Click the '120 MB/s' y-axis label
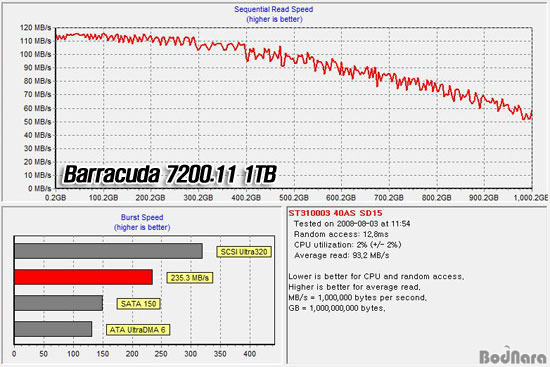Screen dimensions: 550x367 (x=36, y=28)
